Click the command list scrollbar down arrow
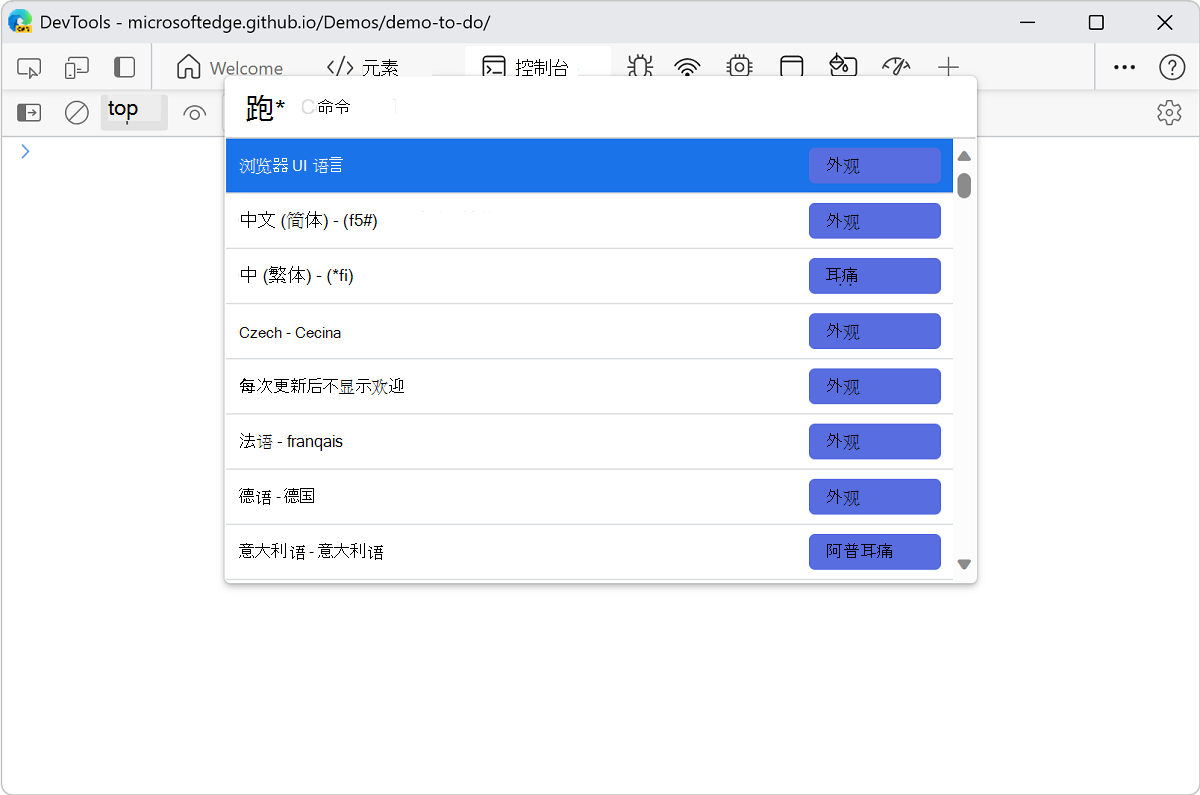 964,563
